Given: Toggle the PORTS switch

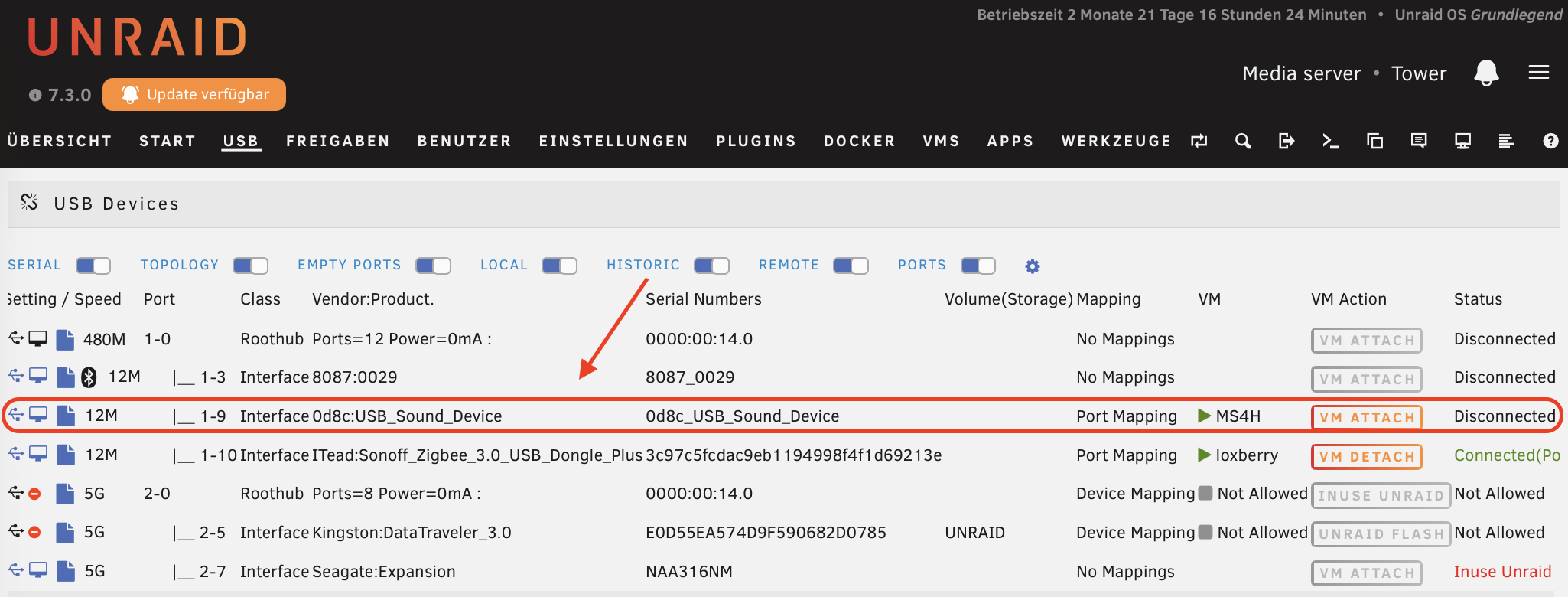Looking at the screenshot, I should pyautogui.click(x=978, y=266).
